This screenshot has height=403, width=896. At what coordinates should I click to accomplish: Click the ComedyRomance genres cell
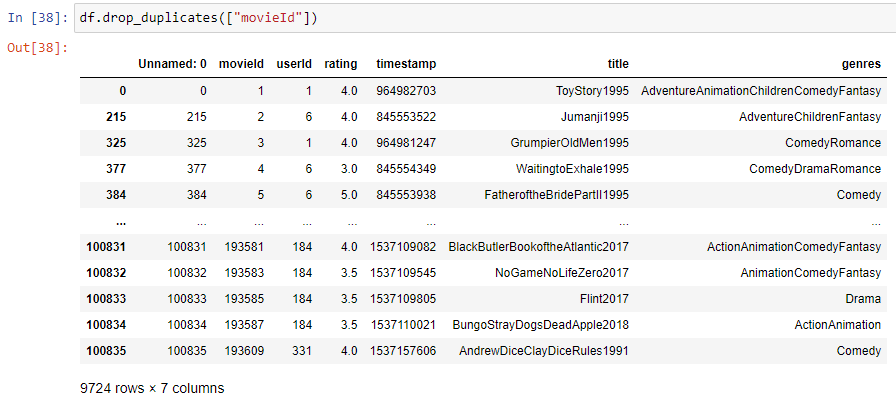tap(833, 143)
